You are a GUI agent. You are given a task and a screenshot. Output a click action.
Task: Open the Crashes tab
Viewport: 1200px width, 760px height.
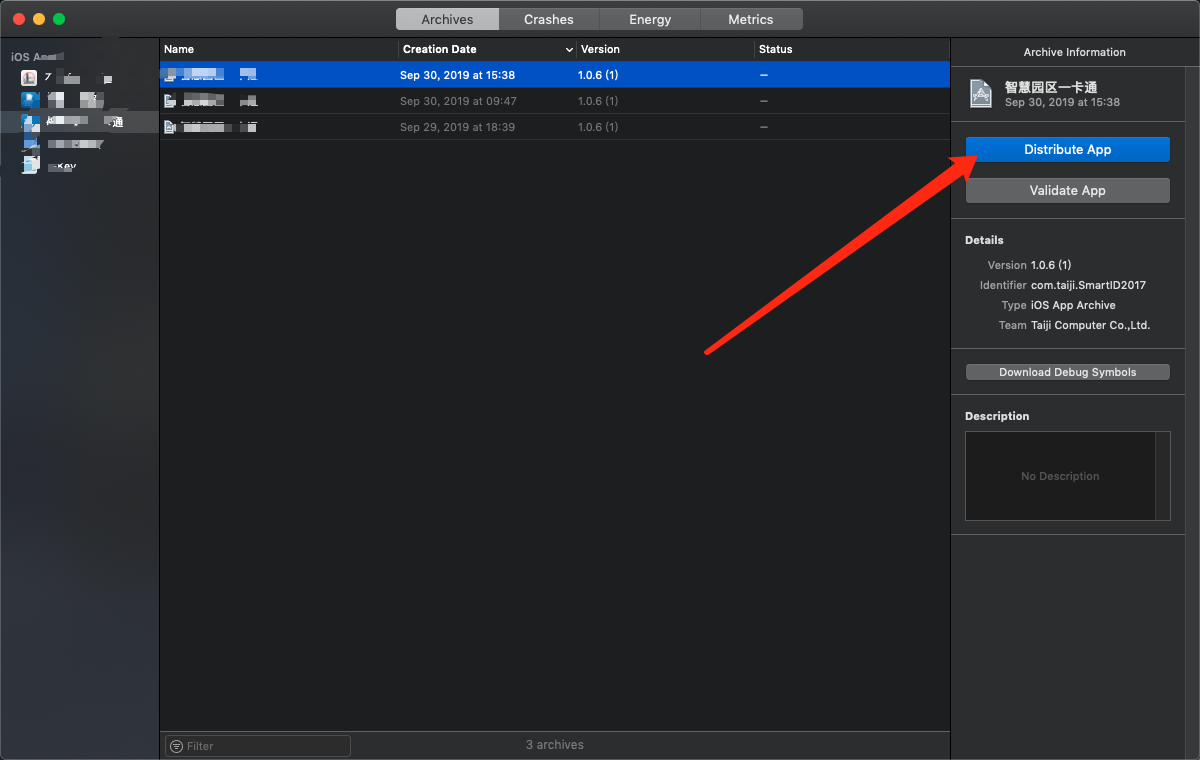(x=549, y=19)
